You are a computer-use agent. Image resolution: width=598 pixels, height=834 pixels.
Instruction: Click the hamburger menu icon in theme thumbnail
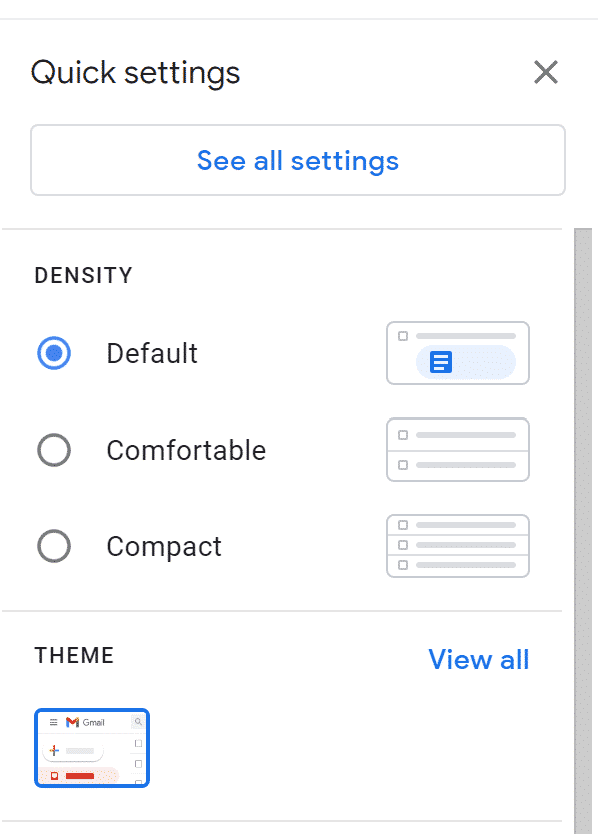[53, 722]
